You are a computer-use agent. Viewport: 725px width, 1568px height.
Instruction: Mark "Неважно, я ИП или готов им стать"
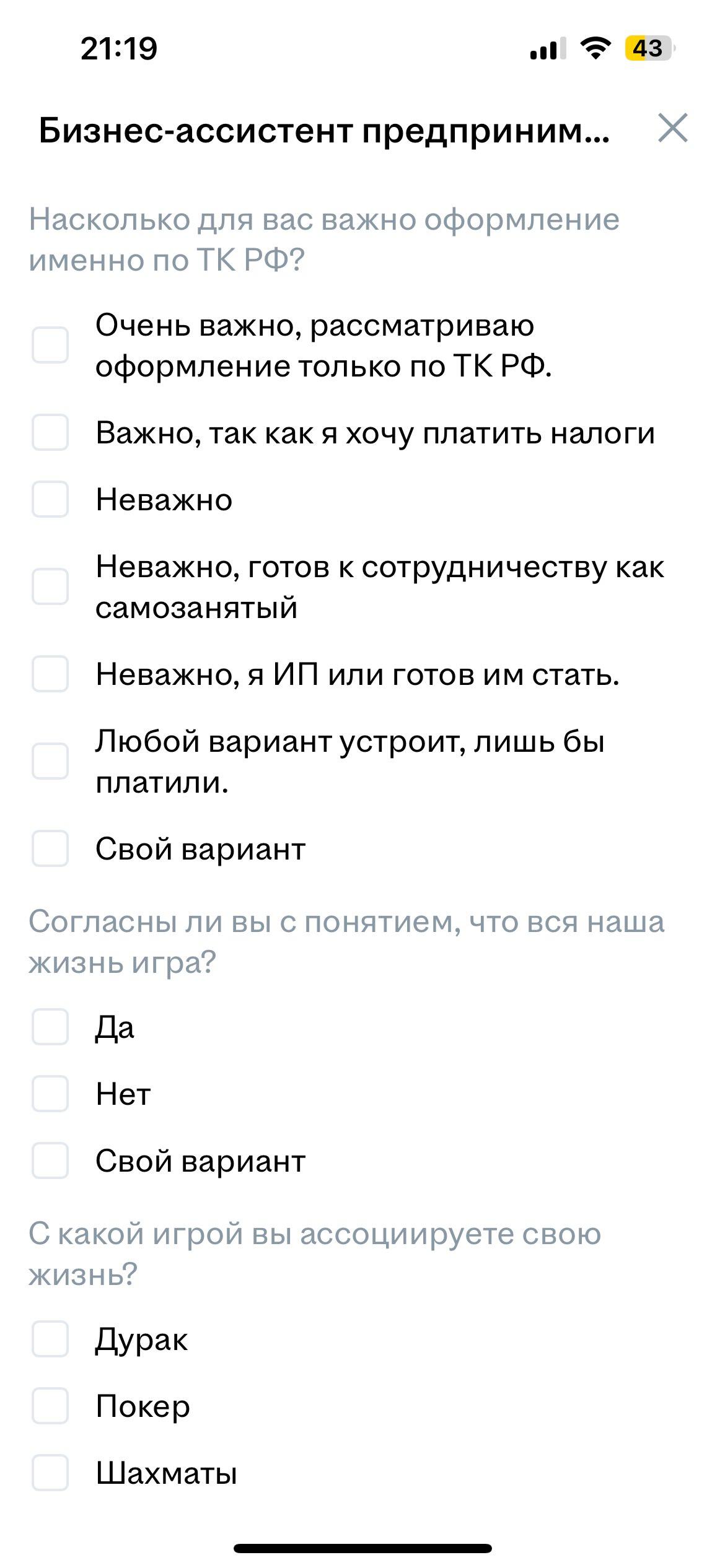coord(50,674)
